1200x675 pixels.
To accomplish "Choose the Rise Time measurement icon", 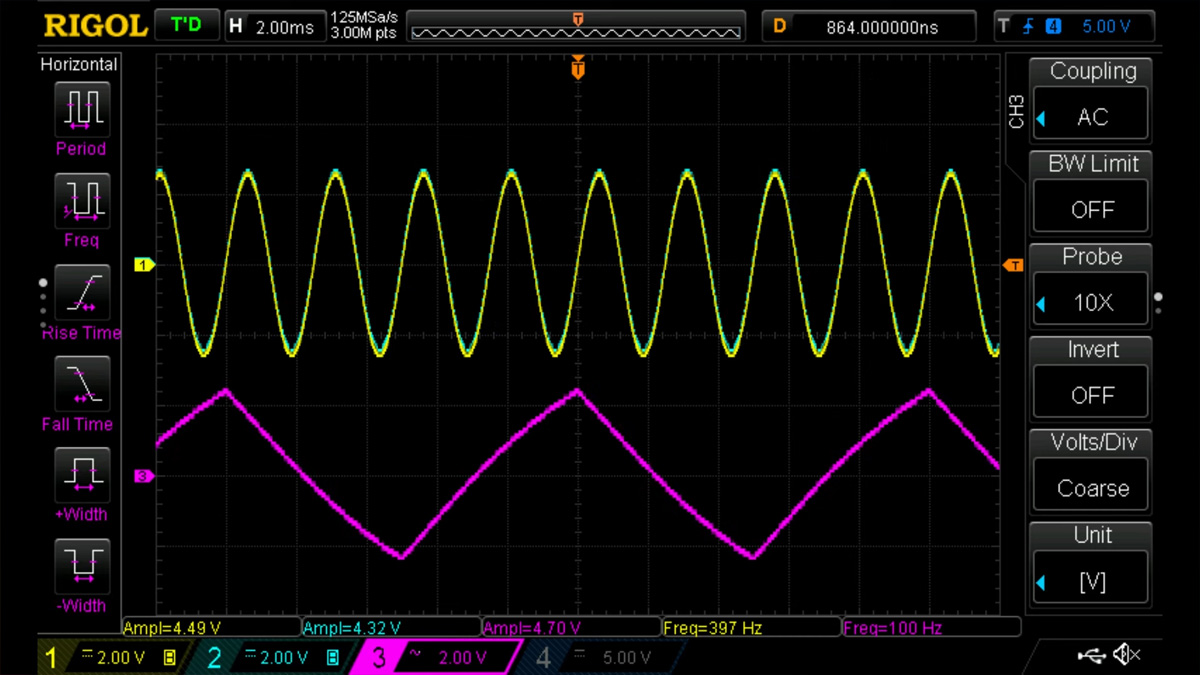I will (x=80, y=292).
